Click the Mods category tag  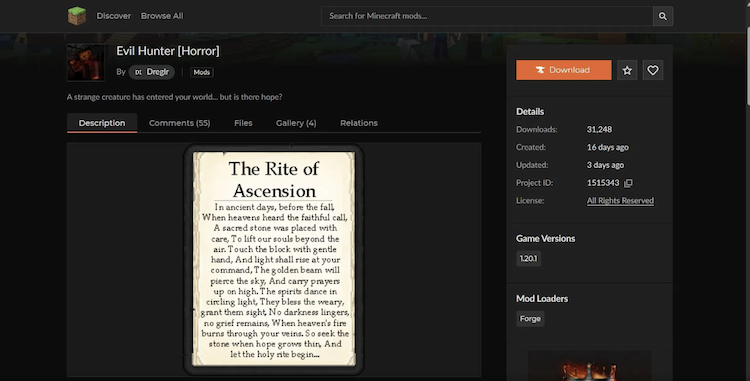pos(201,72)
